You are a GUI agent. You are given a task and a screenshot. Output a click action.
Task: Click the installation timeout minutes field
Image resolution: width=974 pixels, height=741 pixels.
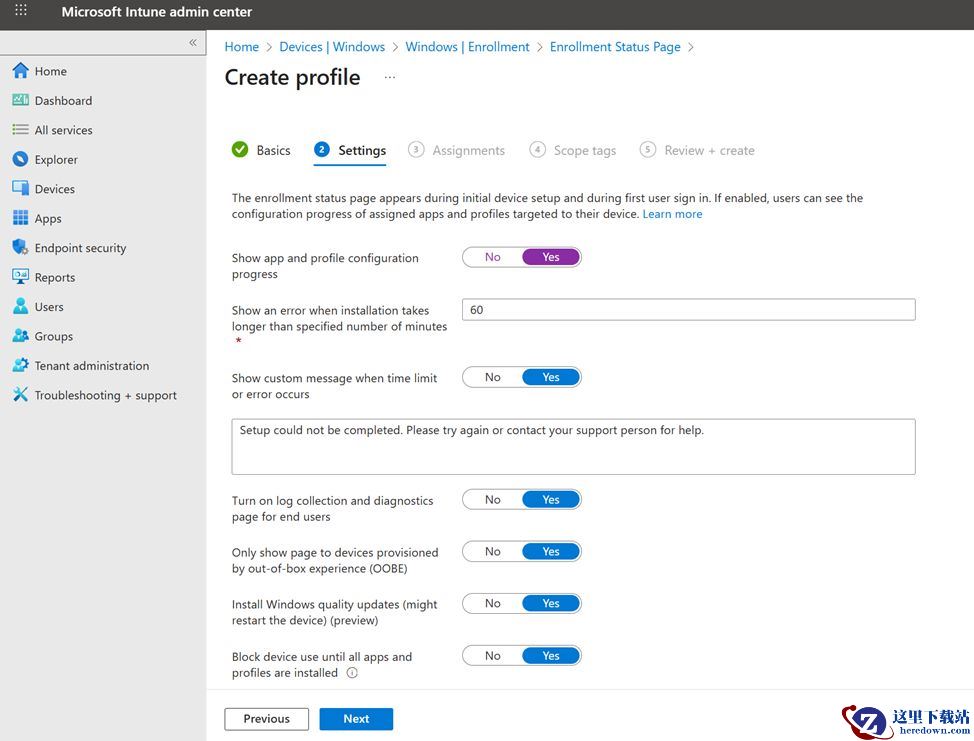[688, 310]
